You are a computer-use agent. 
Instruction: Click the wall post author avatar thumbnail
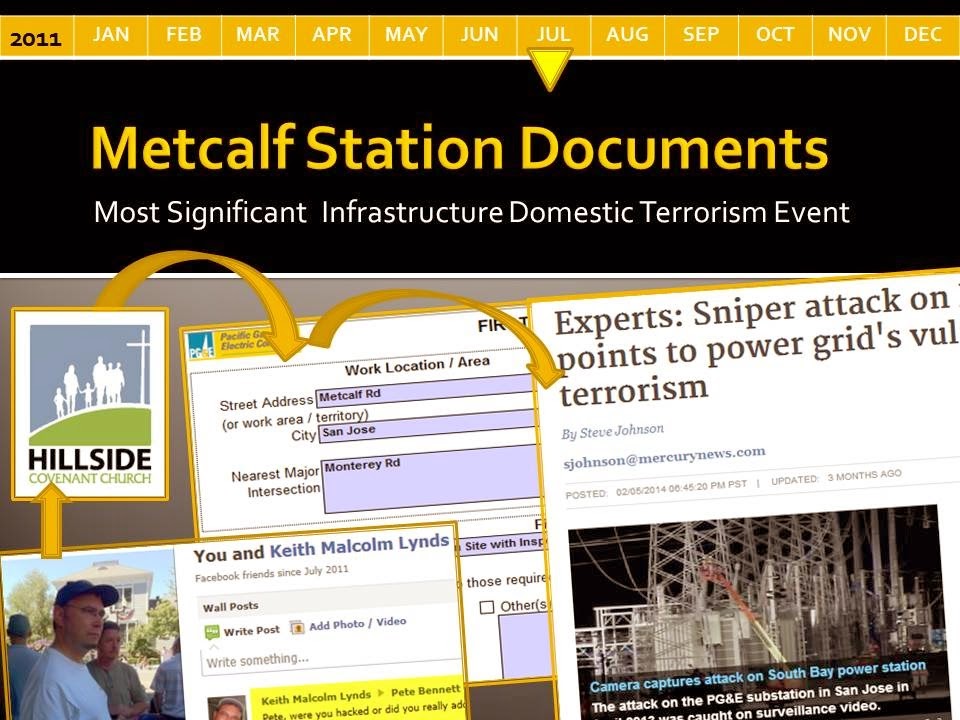point(228,708)
